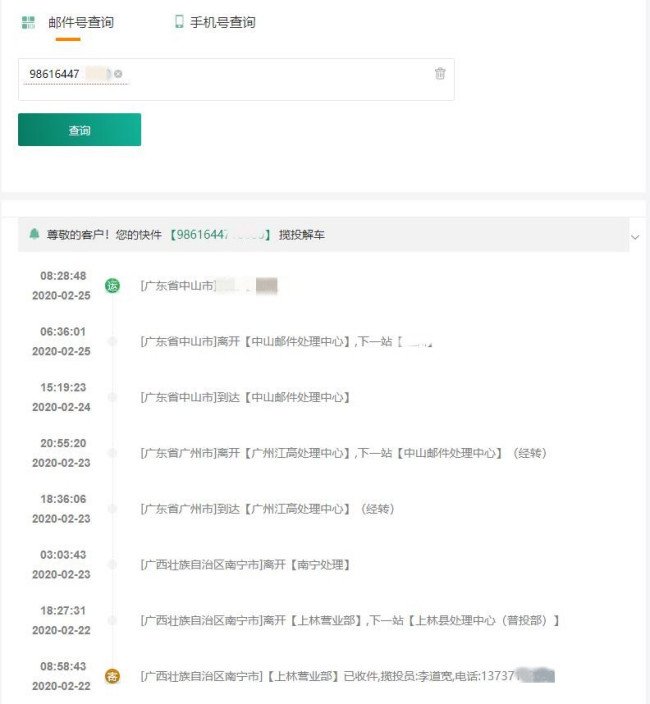The image size is (650, 704).
Task: Click timestamp 08:58:43
Action: coord(63,666)
